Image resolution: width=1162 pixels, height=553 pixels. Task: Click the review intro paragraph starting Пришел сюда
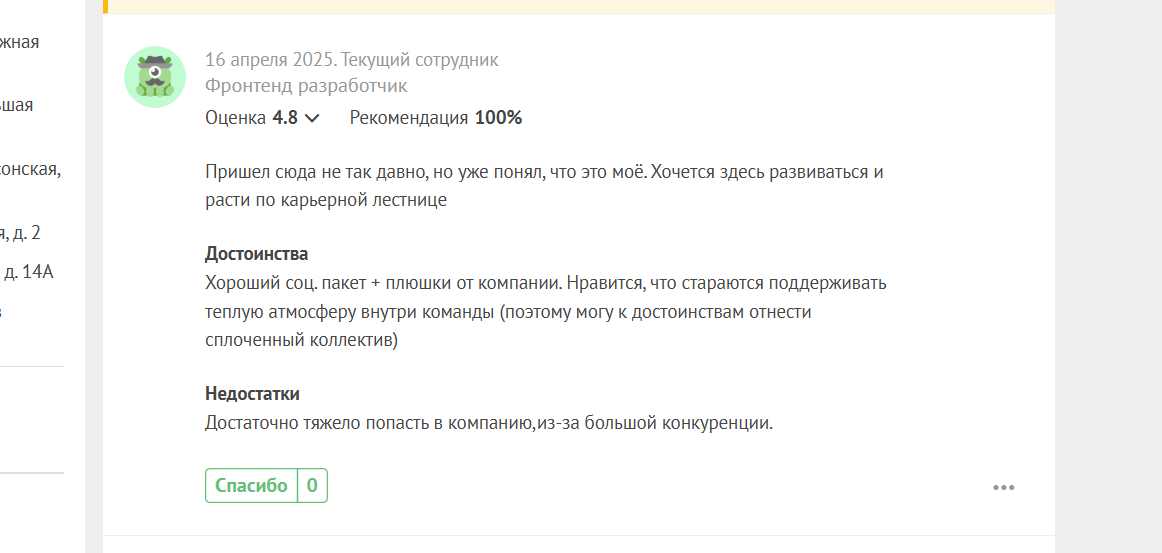click(x=545, y=186)
